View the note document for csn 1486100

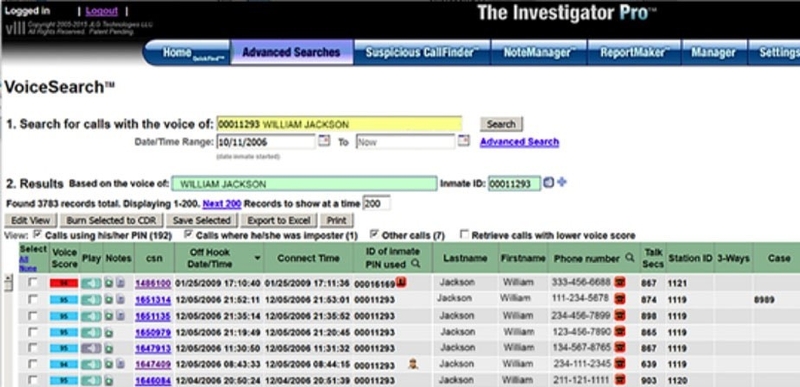point(120,283)
